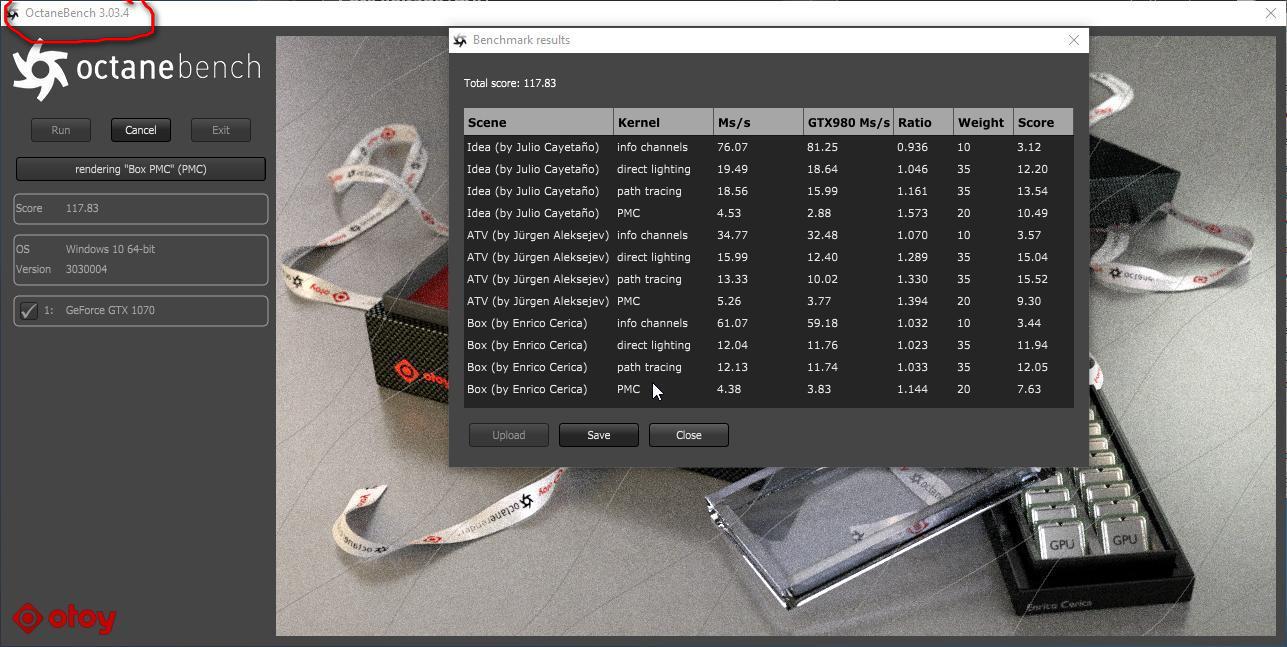The width and height of the screenshot is (1287, 647).
Task: Click the ratio value 1.573
Action: [x=912, y=213]
